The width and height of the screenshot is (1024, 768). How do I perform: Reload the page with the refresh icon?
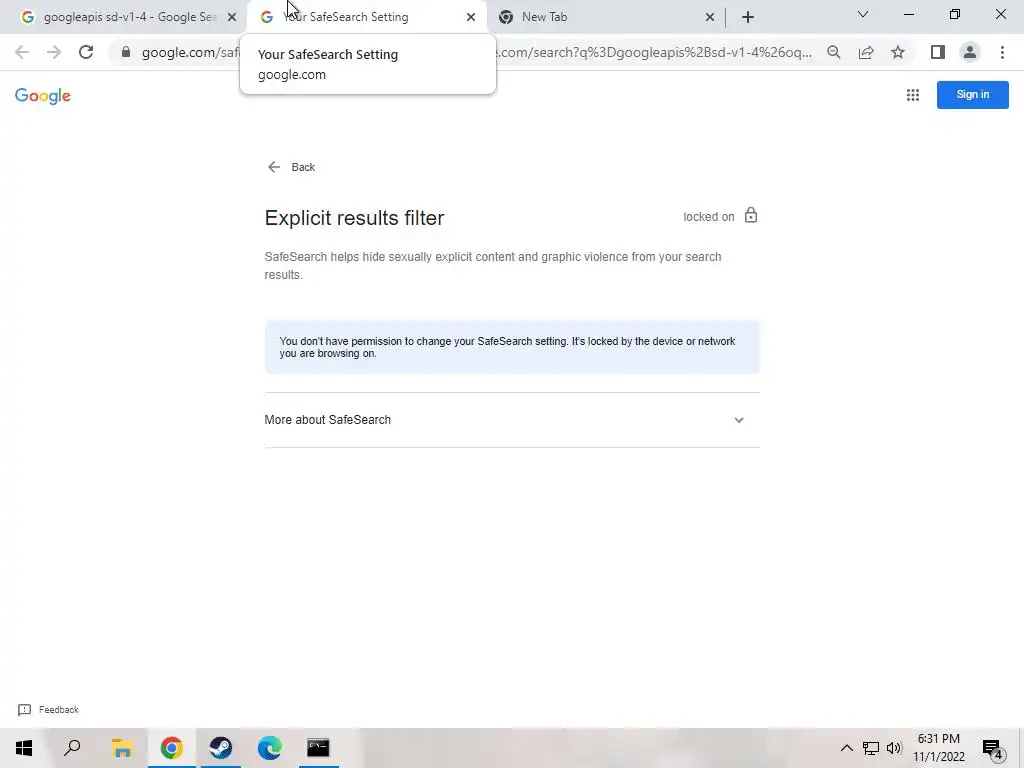point(86,52)
